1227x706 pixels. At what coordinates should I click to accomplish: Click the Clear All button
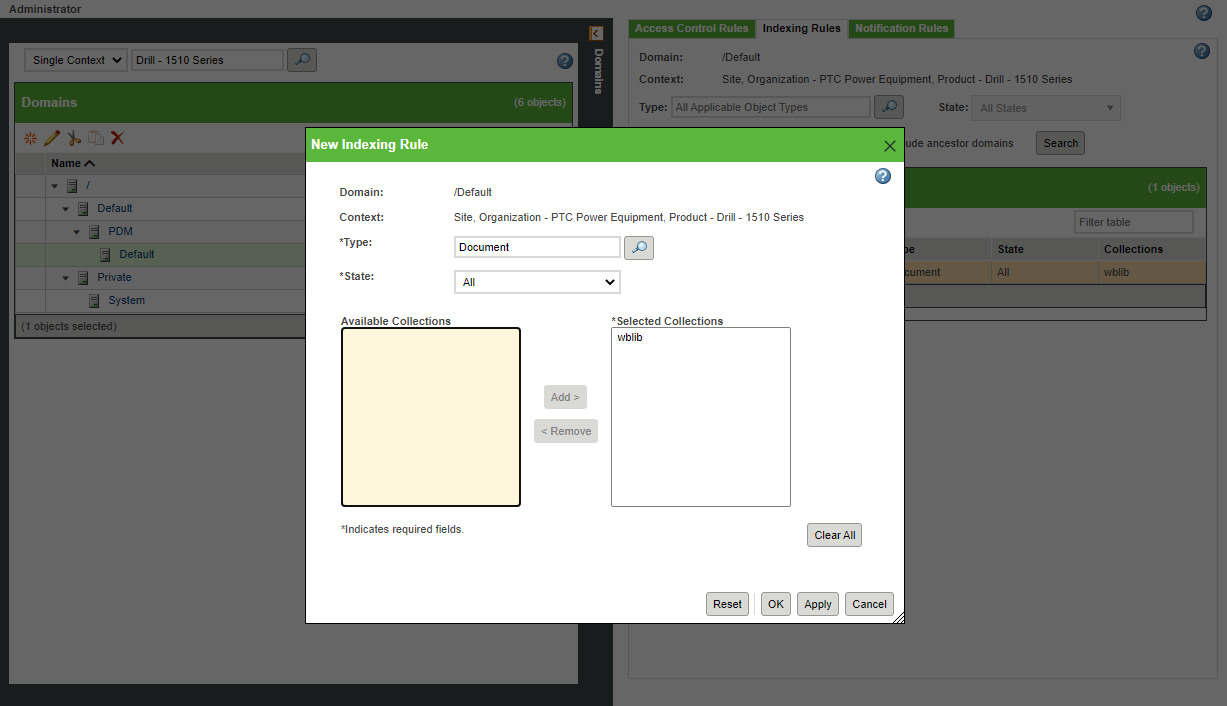click(x=834, y=535)
